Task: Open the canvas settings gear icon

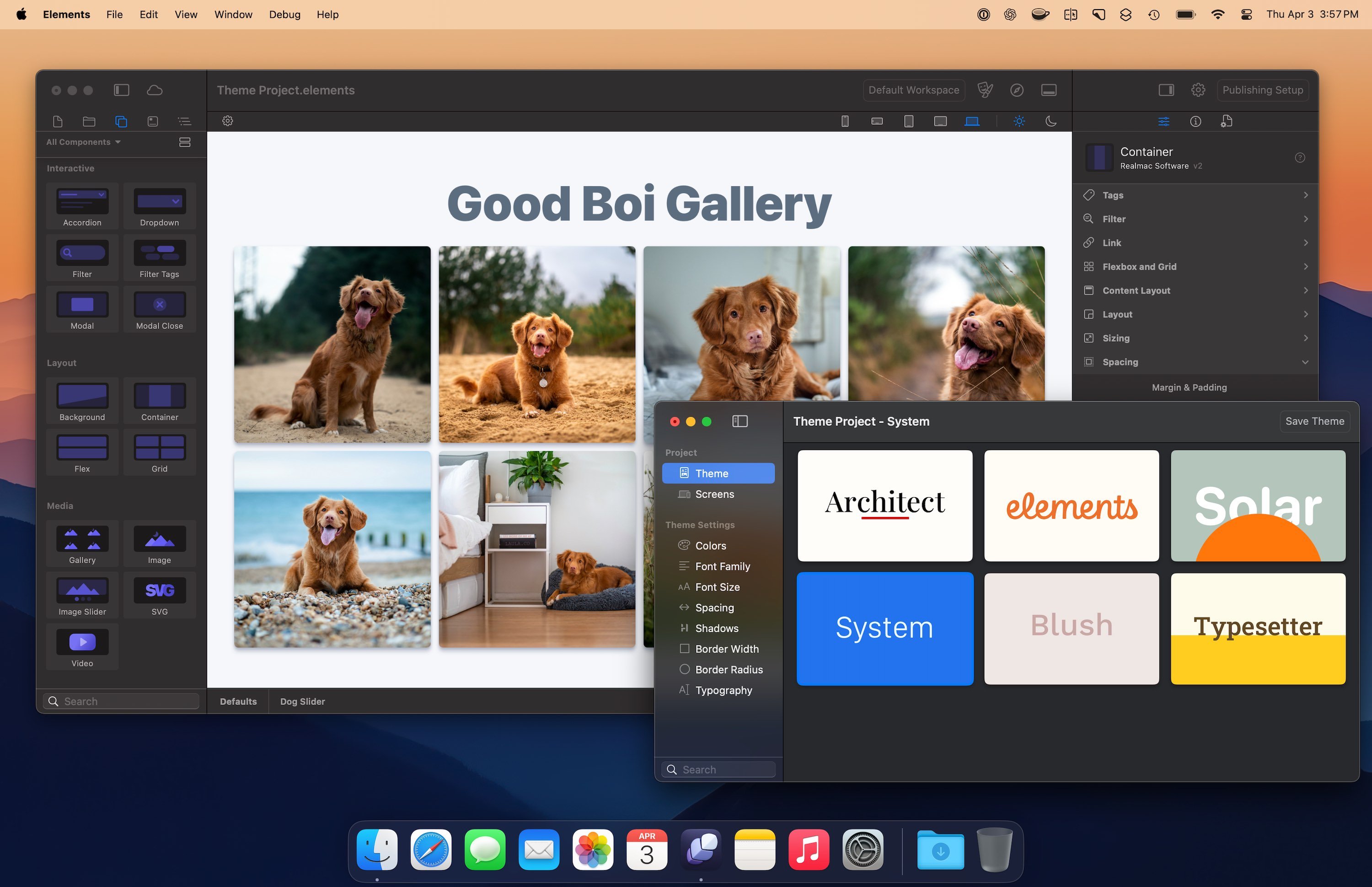Action: click(x=228, y=121)
